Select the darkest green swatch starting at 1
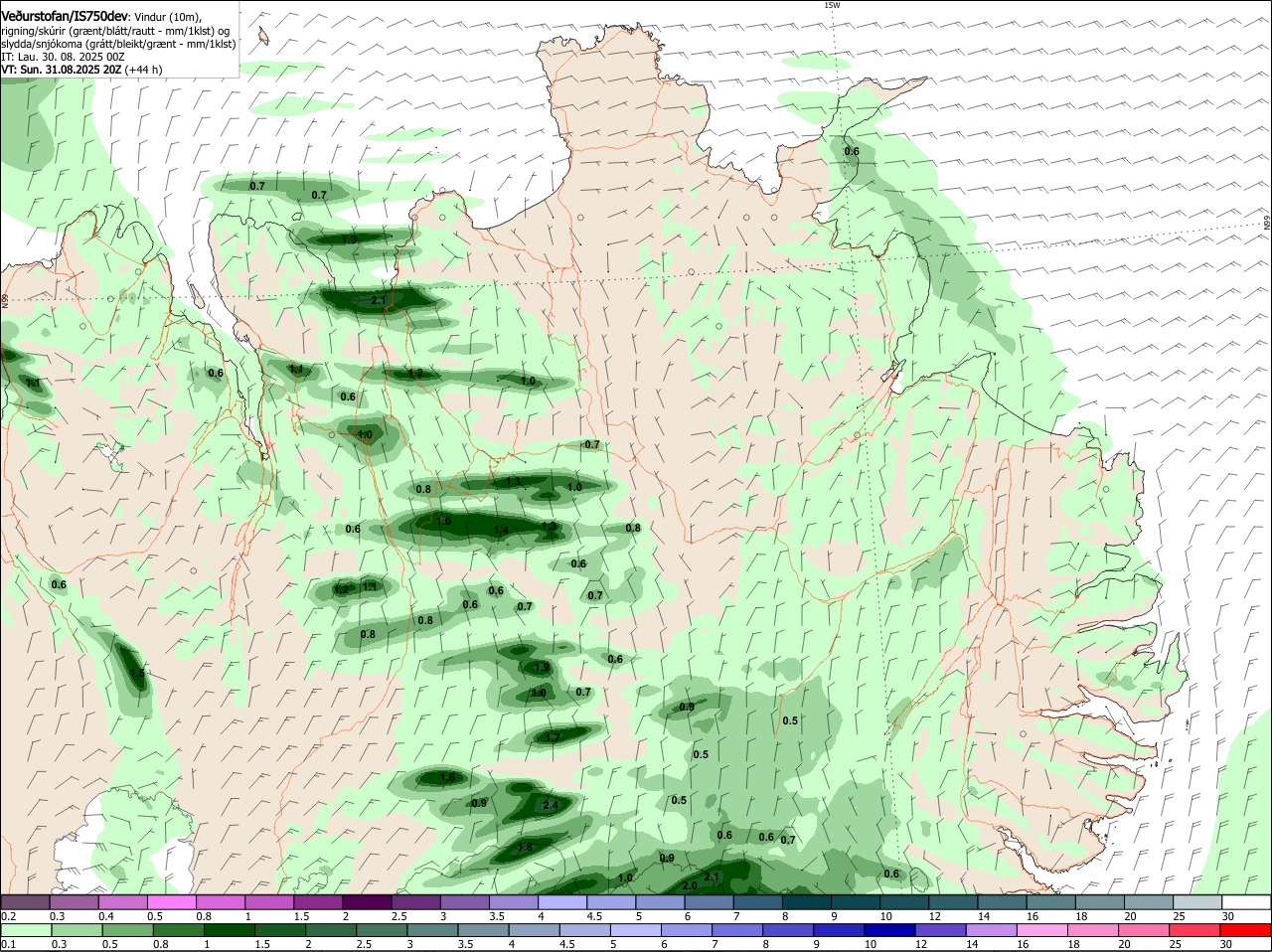Image resolution: width=1272 pixels, height=952 pixels. click(x=229, y=930)
